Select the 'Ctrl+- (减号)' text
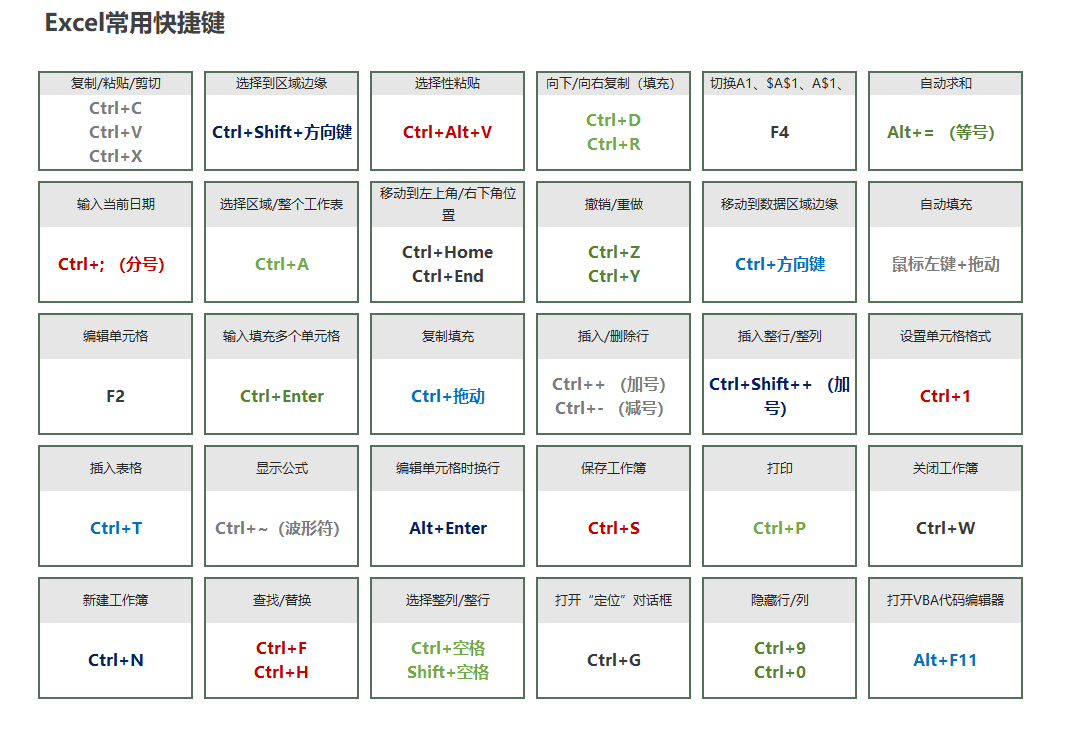The height and width of the screenshot is (730, 1081). [x=609, y=408]
